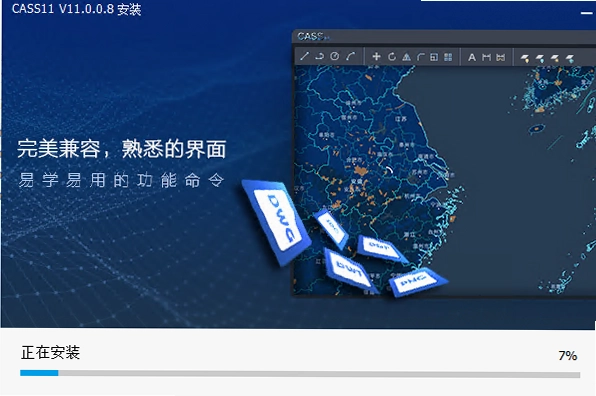Screen dimensions: 596x396
Task: Choose the Fillet corner tool icon
Action: click(x=420, y=57)
